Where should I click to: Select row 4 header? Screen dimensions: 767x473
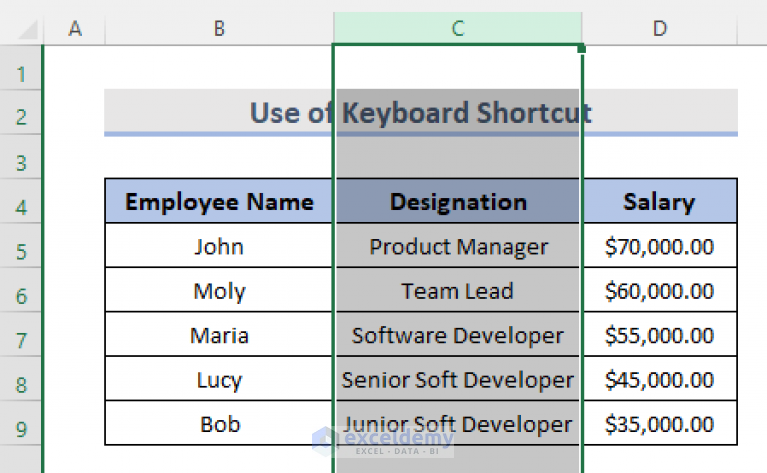pyautogui.click(x=21, y=201)
